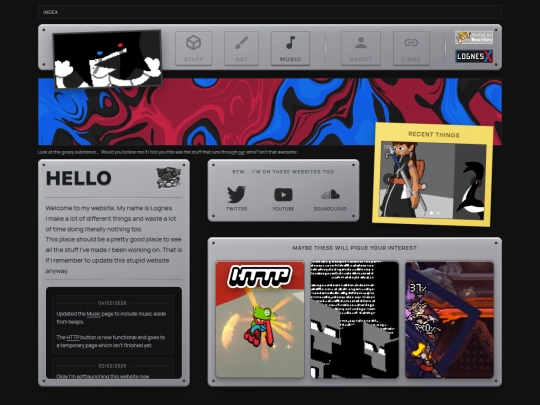Click the red and blue swirl banner image

coord(270,112)
